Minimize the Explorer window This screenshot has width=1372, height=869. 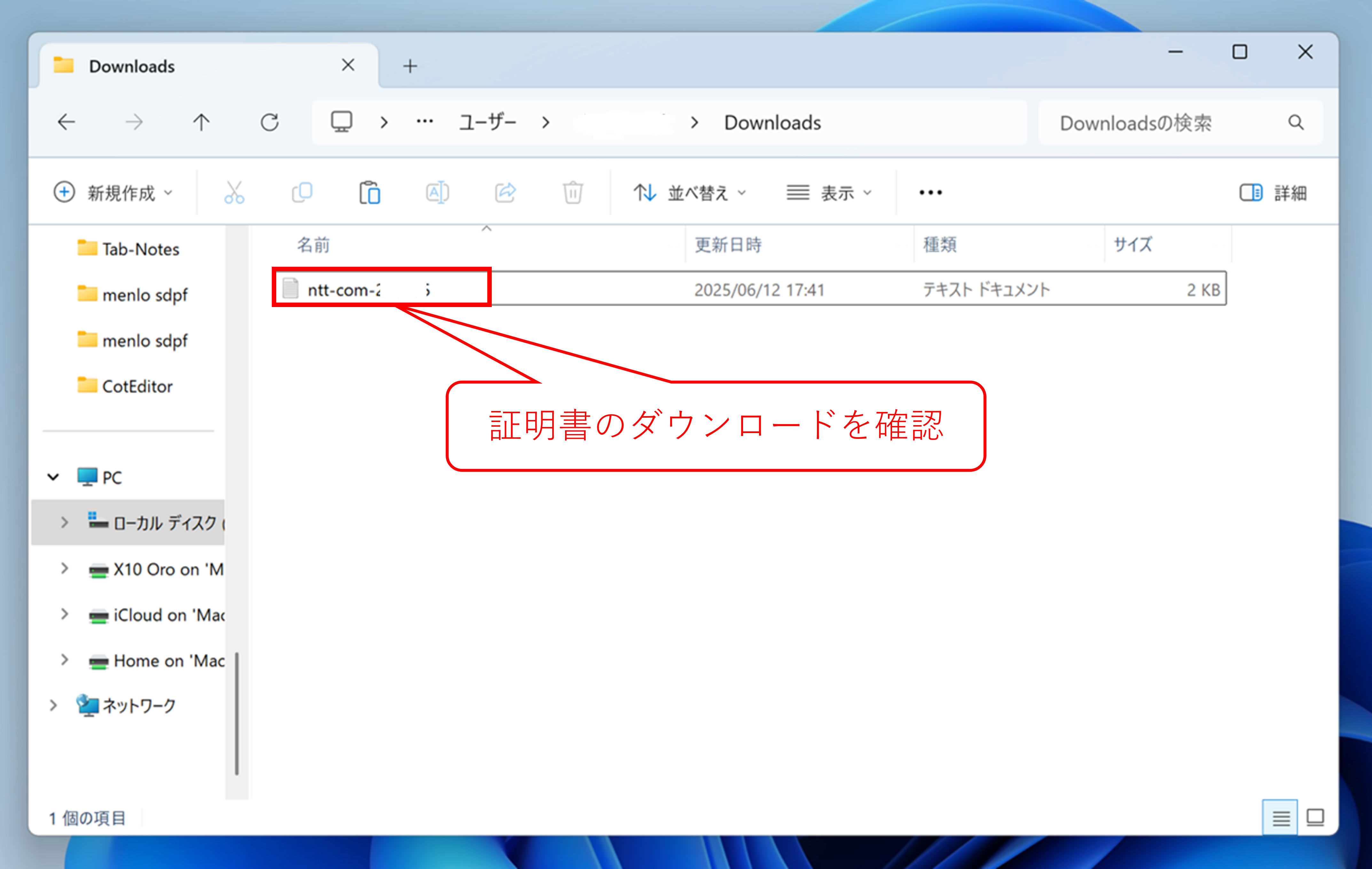point(1175,52)
